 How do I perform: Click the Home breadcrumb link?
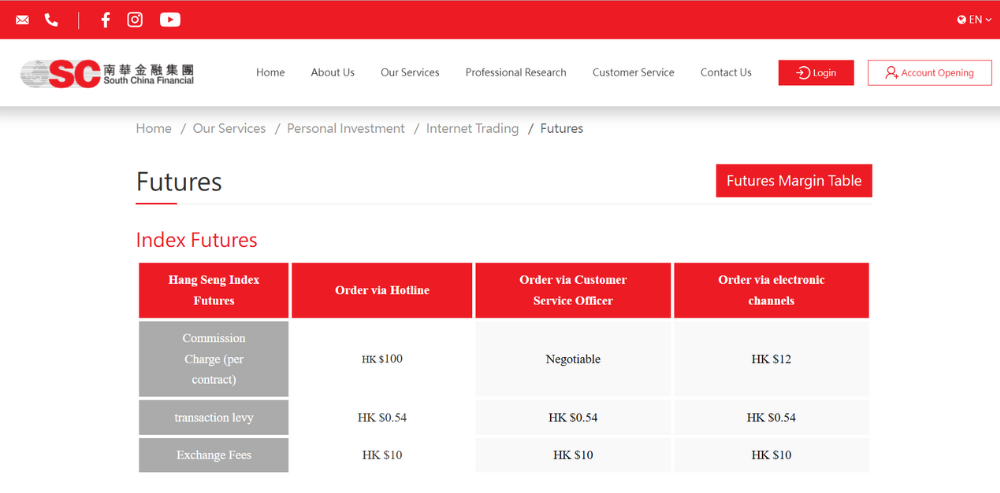point(154,129)
